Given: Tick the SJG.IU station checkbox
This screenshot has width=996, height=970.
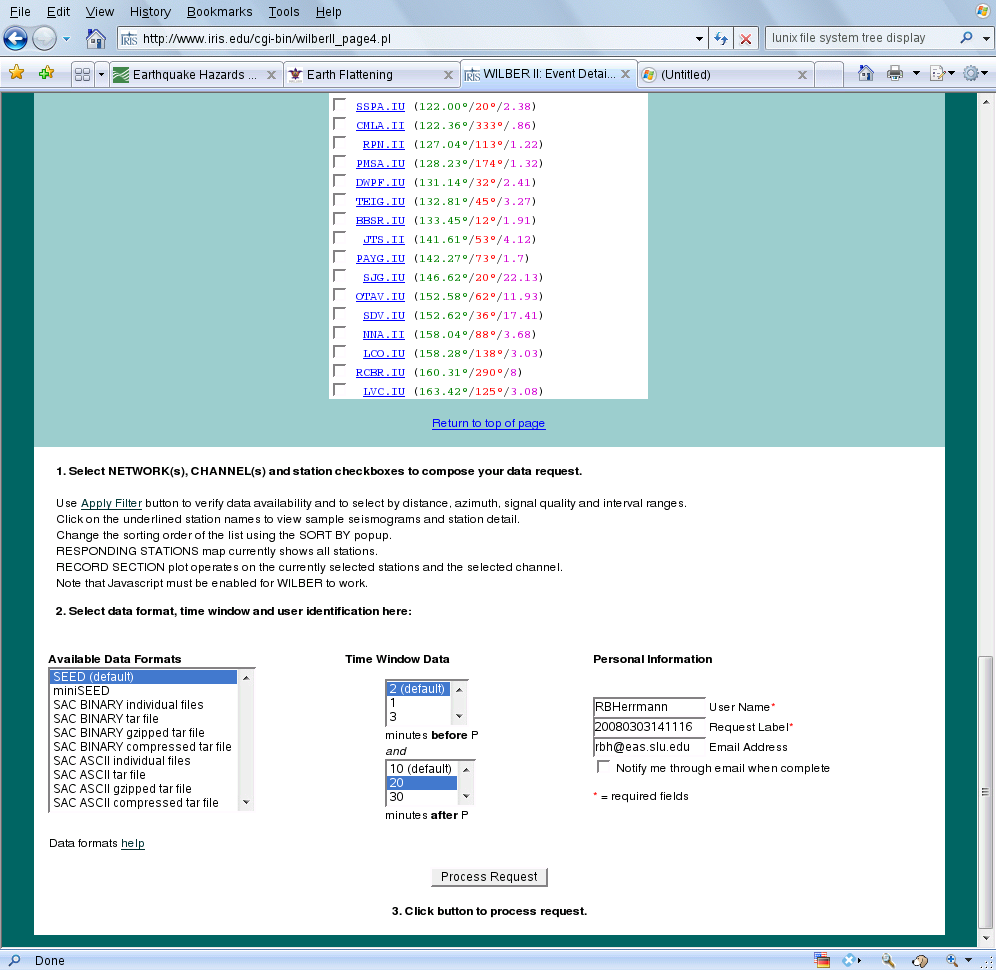Looking at the screenshot, I should (340, 276).
